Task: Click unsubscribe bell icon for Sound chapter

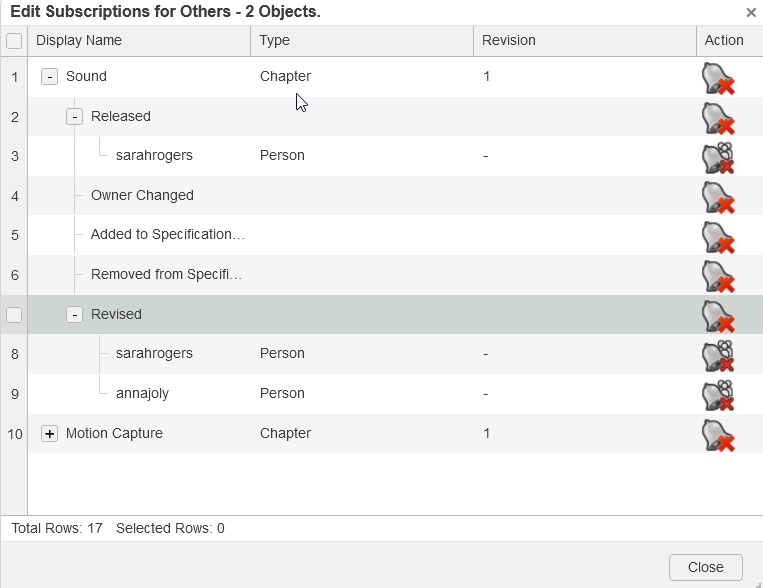Action: 718,78
